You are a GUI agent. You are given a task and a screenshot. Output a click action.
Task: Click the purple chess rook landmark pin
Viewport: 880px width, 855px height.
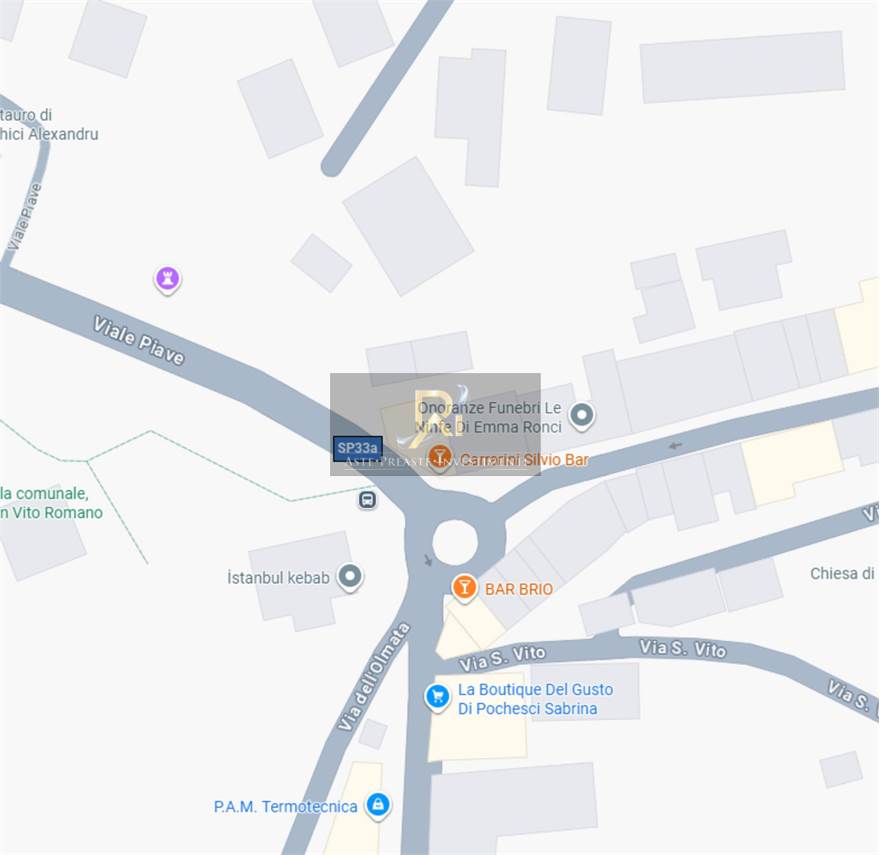[x=167, y=279]
